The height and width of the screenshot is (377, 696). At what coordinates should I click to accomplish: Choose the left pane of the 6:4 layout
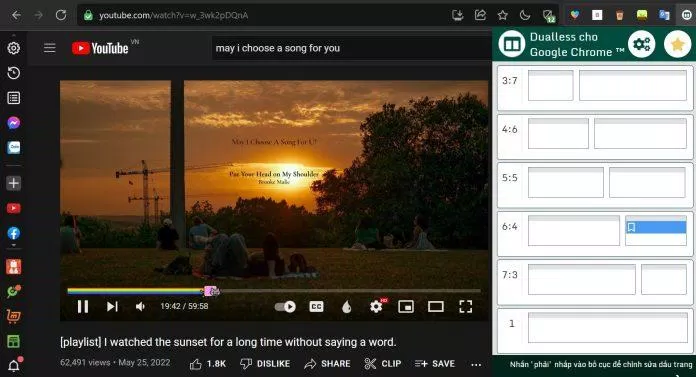[x=573, y=230]
